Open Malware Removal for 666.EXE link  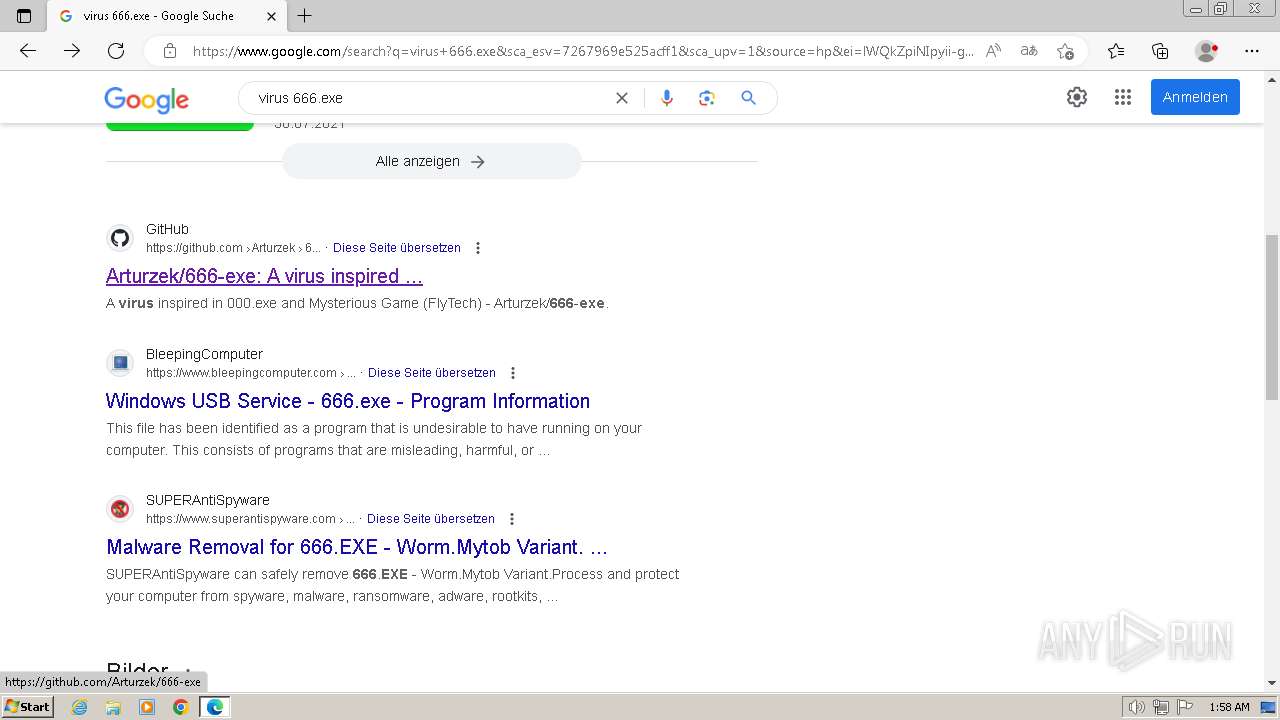pos(357,547)
